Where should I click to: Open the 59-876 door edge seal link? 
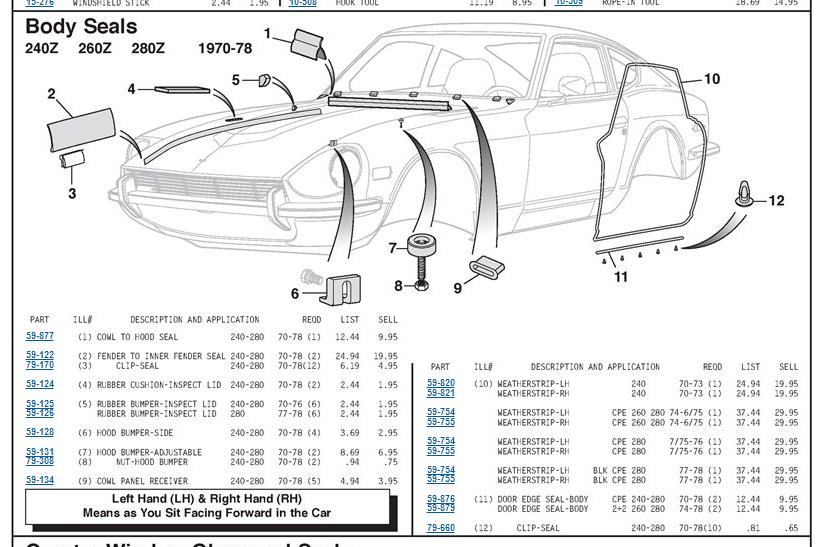click(x=441, y=499)
